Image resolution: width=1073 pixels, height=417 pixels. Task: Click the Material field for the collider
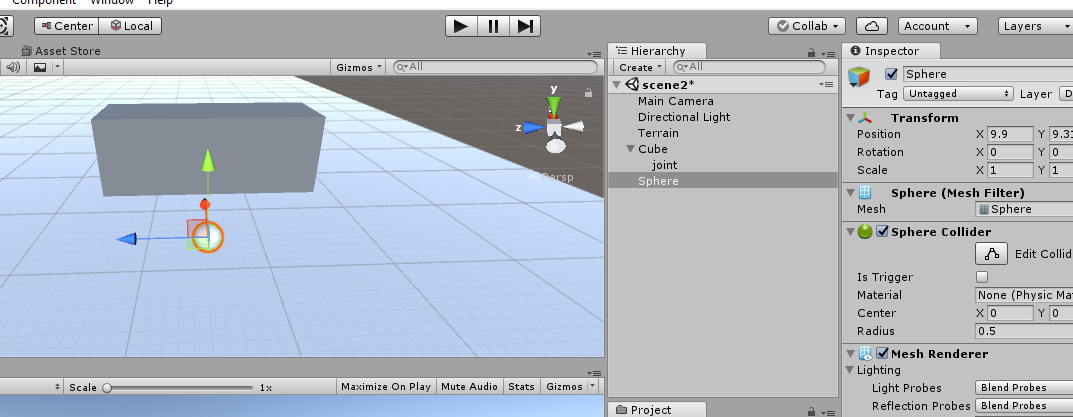click(x=1024, y=295)
